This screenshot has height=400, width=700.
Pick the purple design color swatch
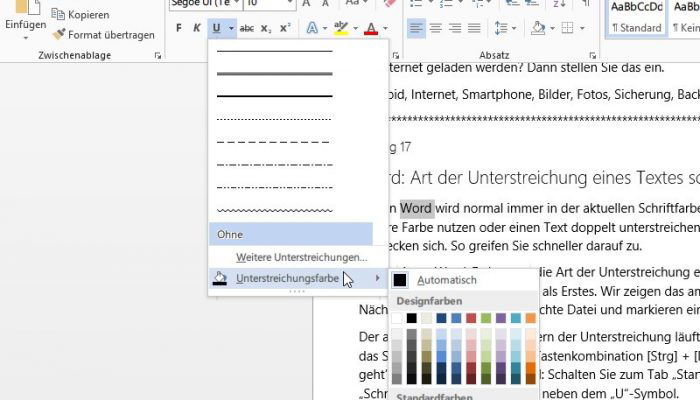[501, 318]
